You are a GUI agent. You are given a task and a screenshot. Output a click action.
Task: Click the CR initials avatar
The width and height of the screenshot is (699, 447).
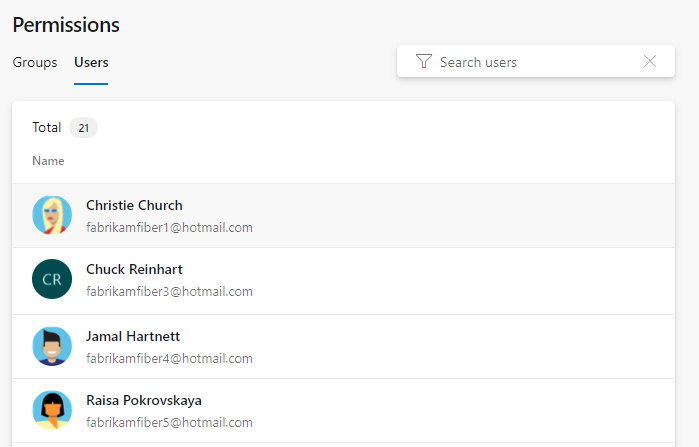52,279
